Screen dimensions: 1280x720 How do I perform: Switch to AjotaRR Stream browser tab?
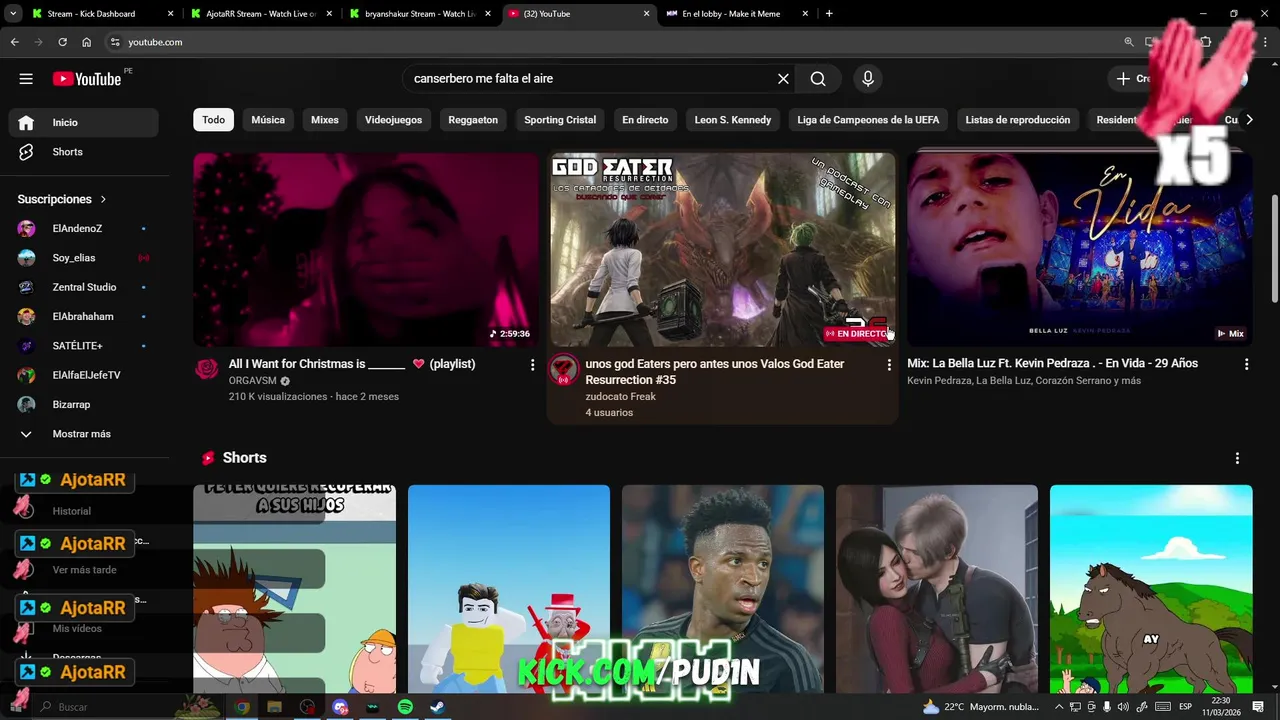[263, 14]
